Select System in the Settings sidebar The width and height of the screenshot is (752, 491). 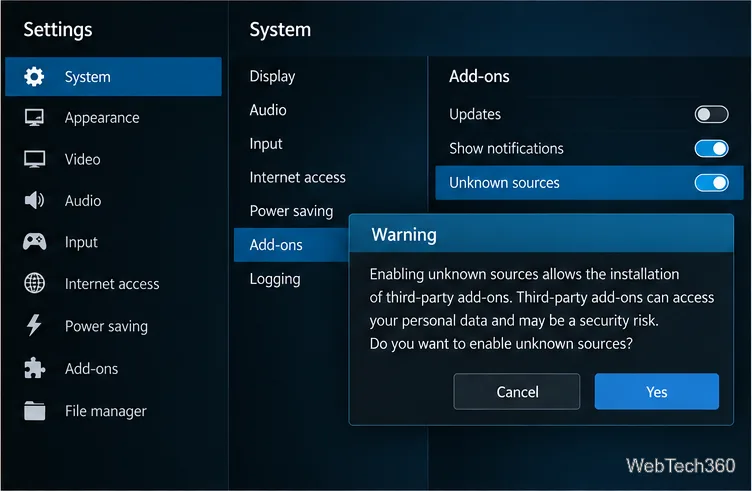click(x=113, y=77)
